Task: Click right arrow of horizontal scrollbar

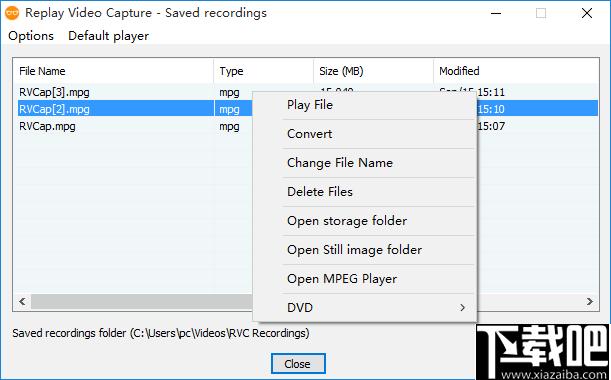Action: tap(590, 302)
